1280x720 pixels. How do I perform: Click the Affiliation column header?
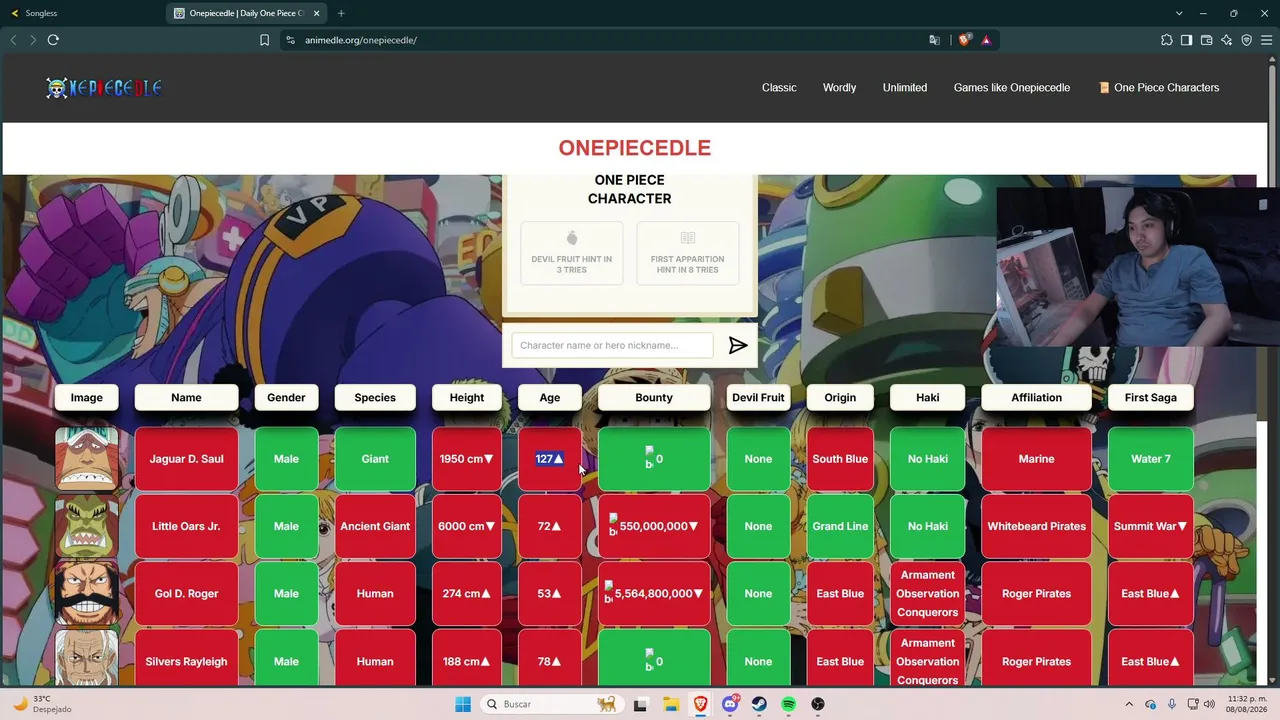pyautogui.click(x=1036, y=397)
